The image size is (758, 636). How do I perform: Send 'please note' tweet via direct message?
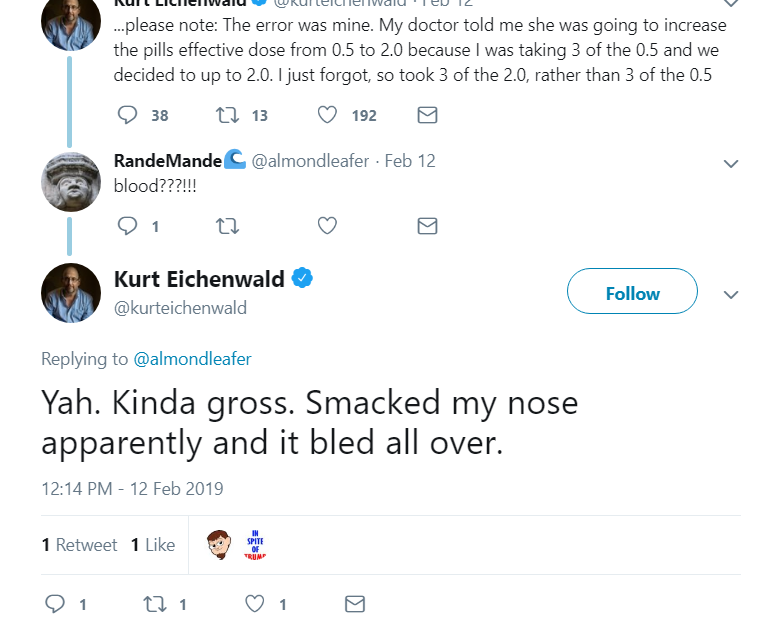click(427, 115)
